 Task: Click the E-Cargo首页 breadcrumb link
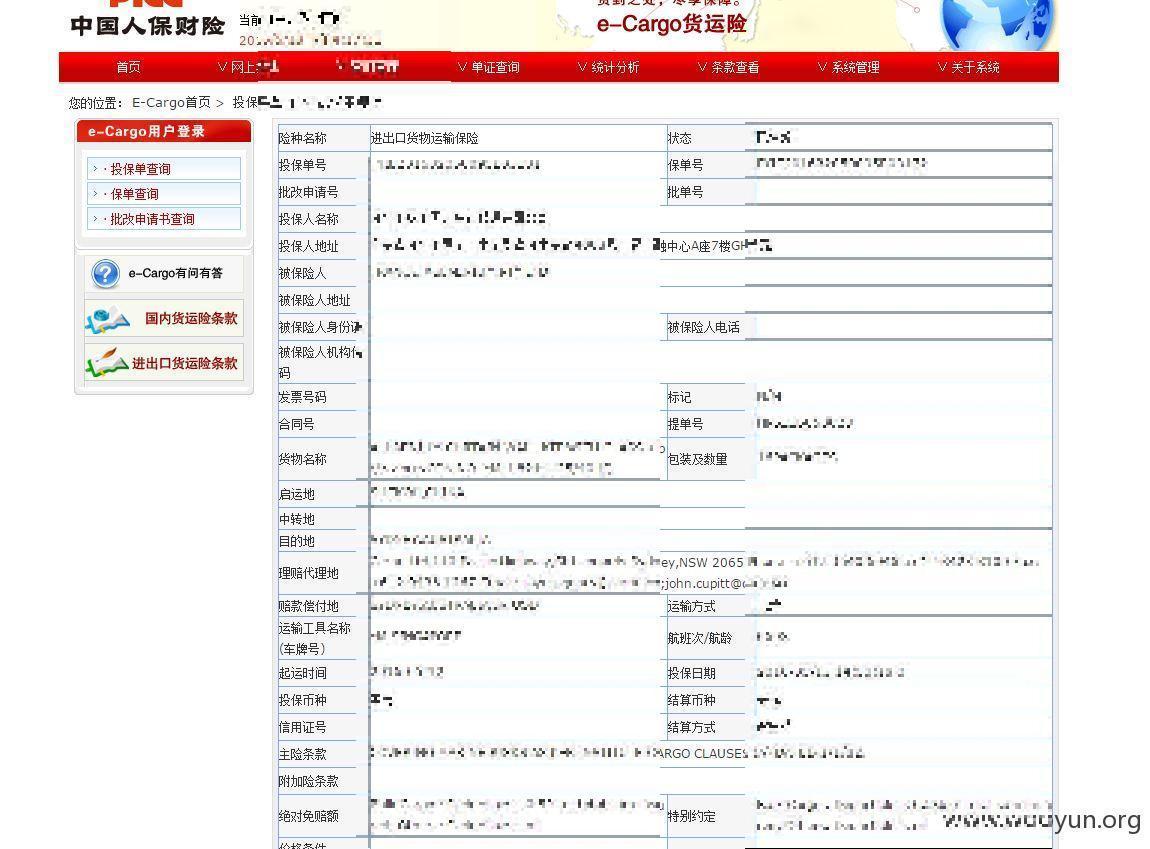tap(171, 103)
